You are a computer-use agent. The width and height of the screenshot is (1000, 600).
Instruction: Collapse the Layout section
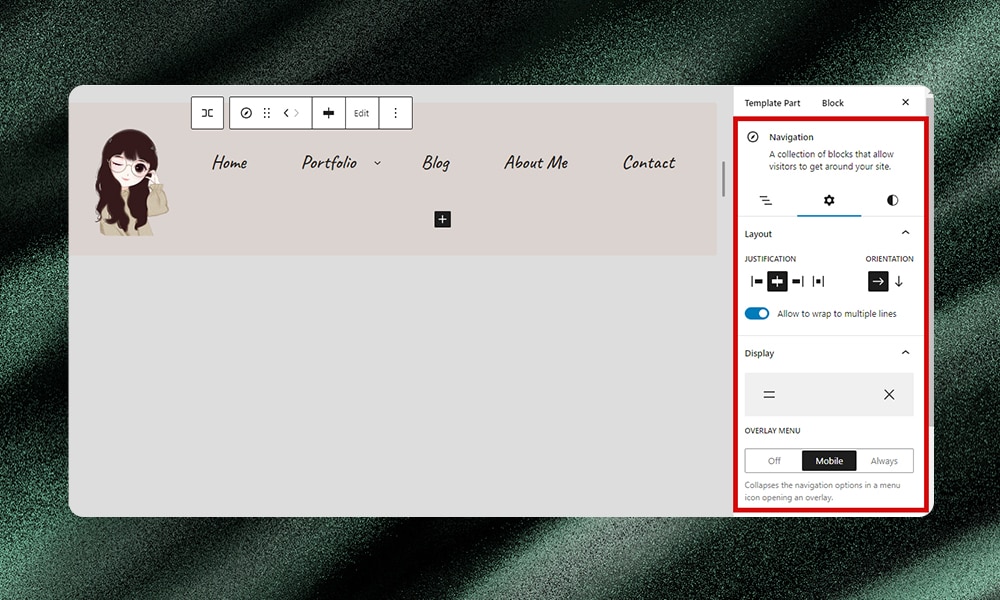click(905, 232)
